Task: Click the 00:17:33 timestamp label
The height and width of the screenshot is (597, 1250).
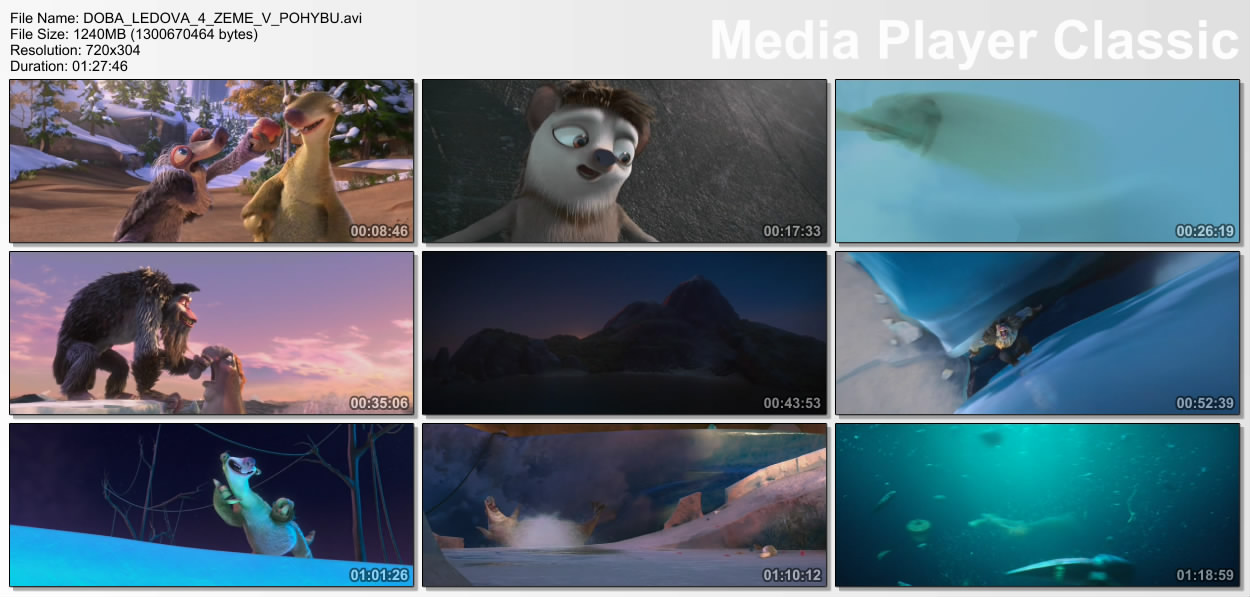Action: (x=792, y=232)
